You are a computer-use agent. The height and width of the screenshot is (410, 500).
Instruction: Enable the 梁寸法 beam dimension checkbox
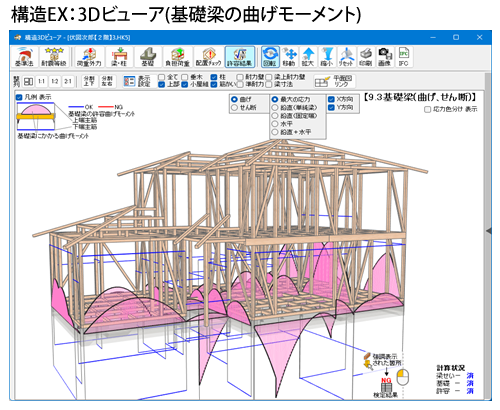coord(269,85)
